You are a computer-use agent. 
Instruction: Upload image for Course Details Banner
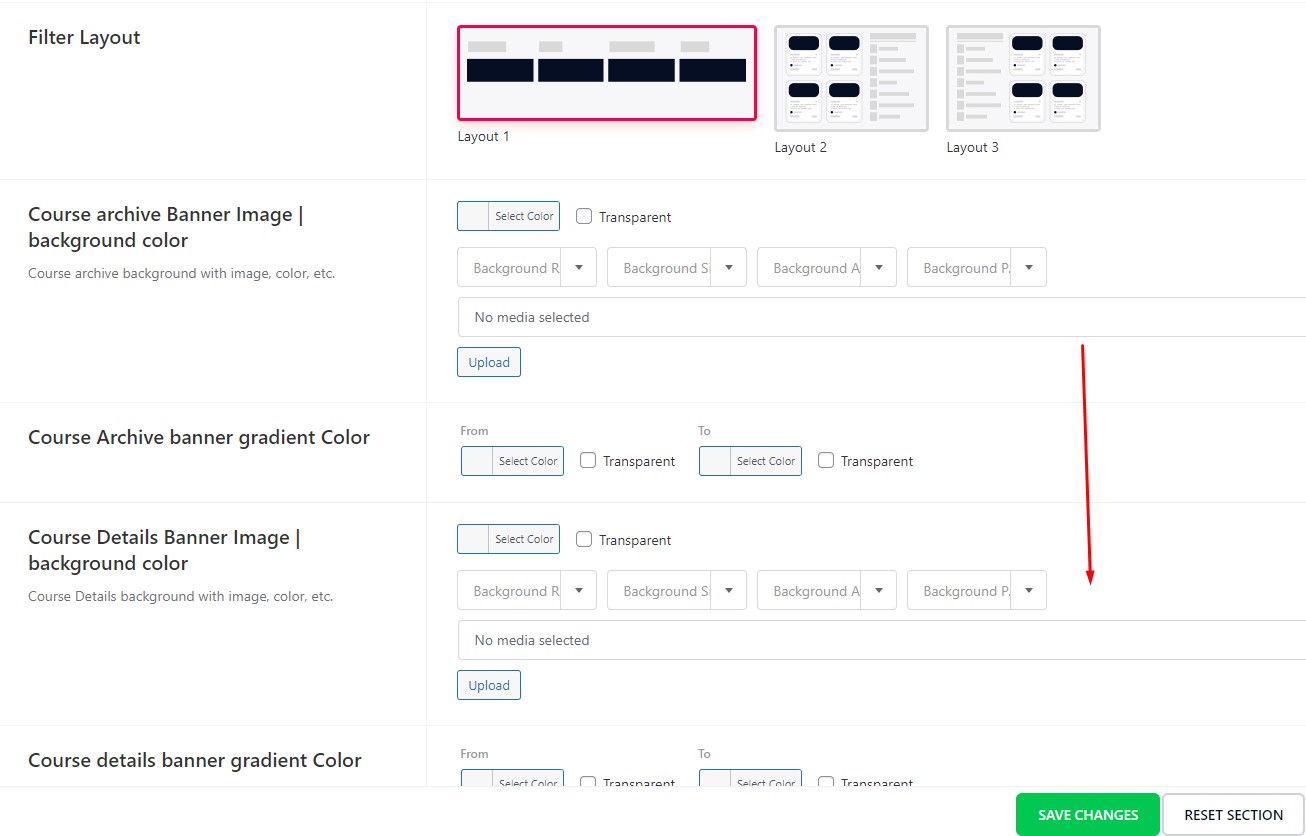pos(489,685)
